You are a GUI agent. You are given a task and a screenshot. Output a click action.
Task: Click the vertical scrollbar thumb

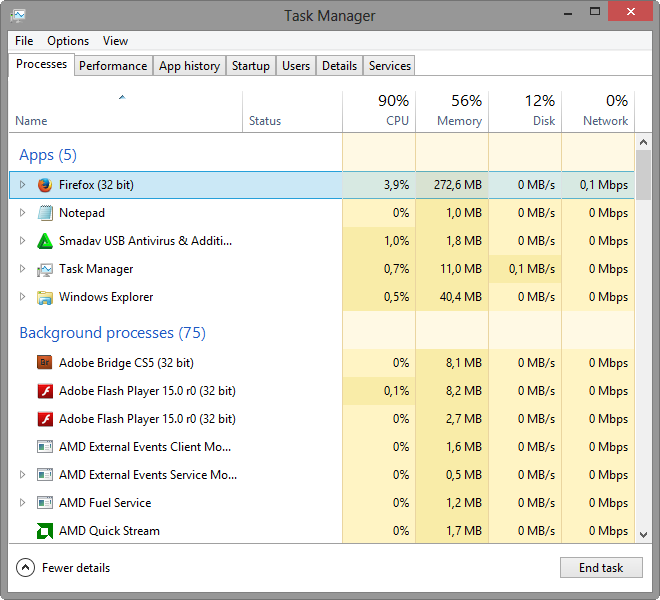643,175
